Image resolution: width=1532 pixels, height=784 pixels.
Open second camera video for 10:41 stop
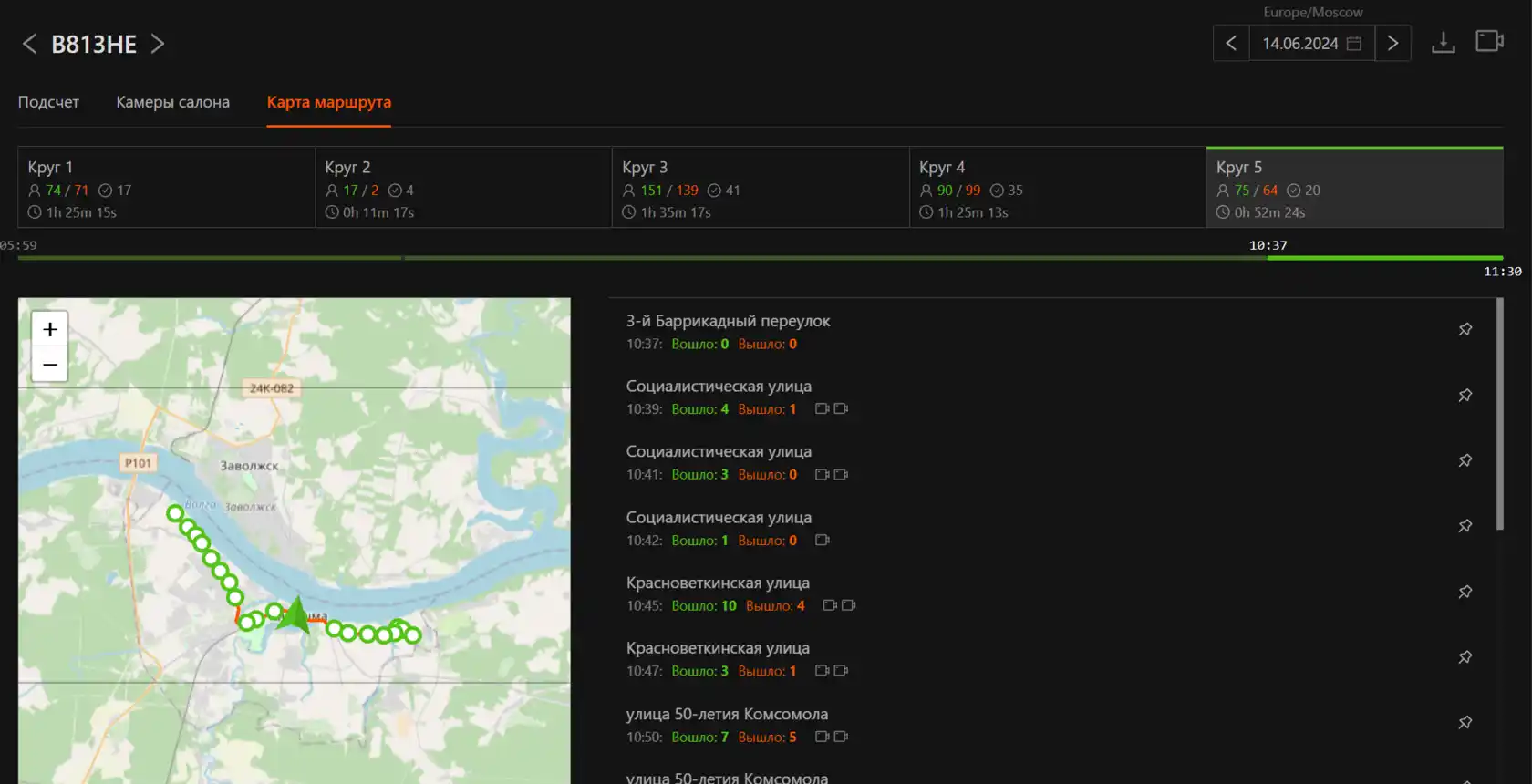841,475
